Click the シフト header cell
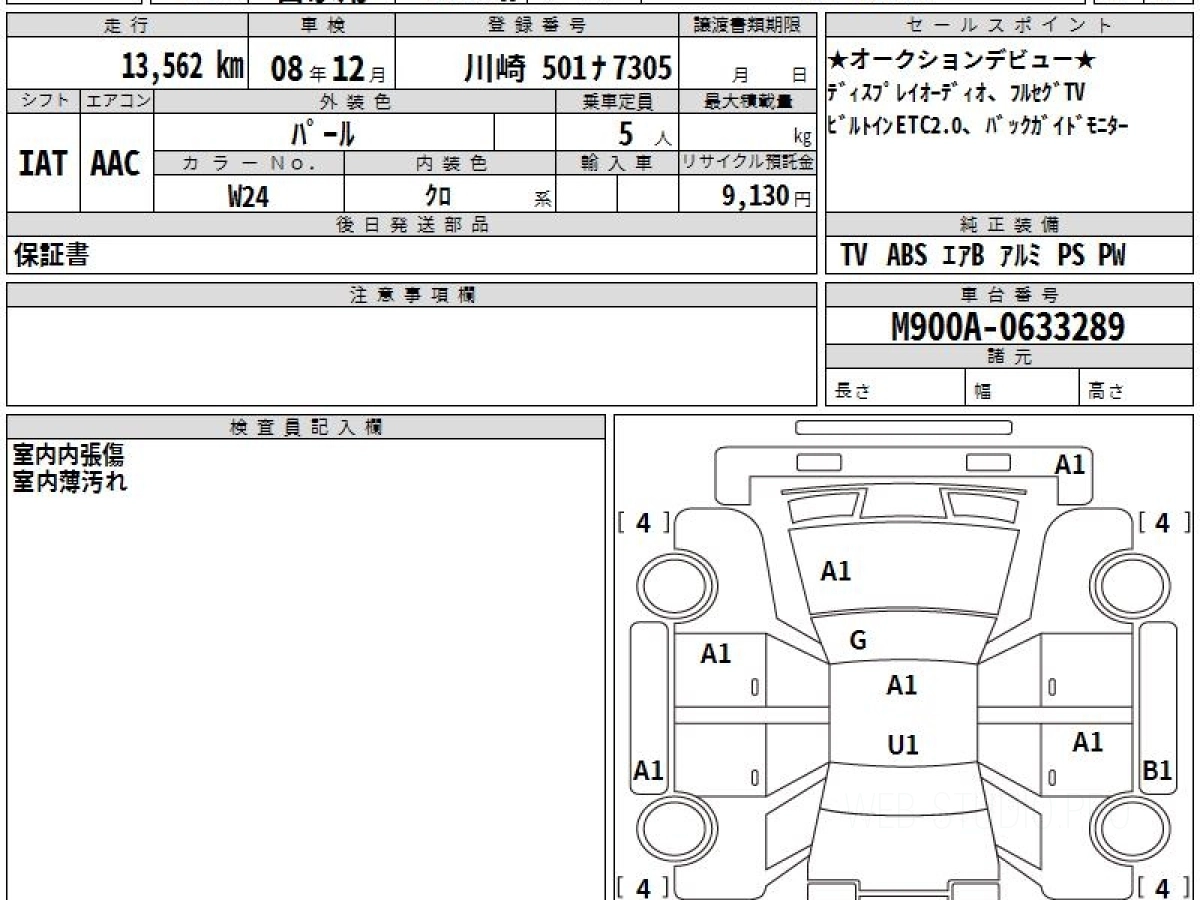 [x=43, y=101]
